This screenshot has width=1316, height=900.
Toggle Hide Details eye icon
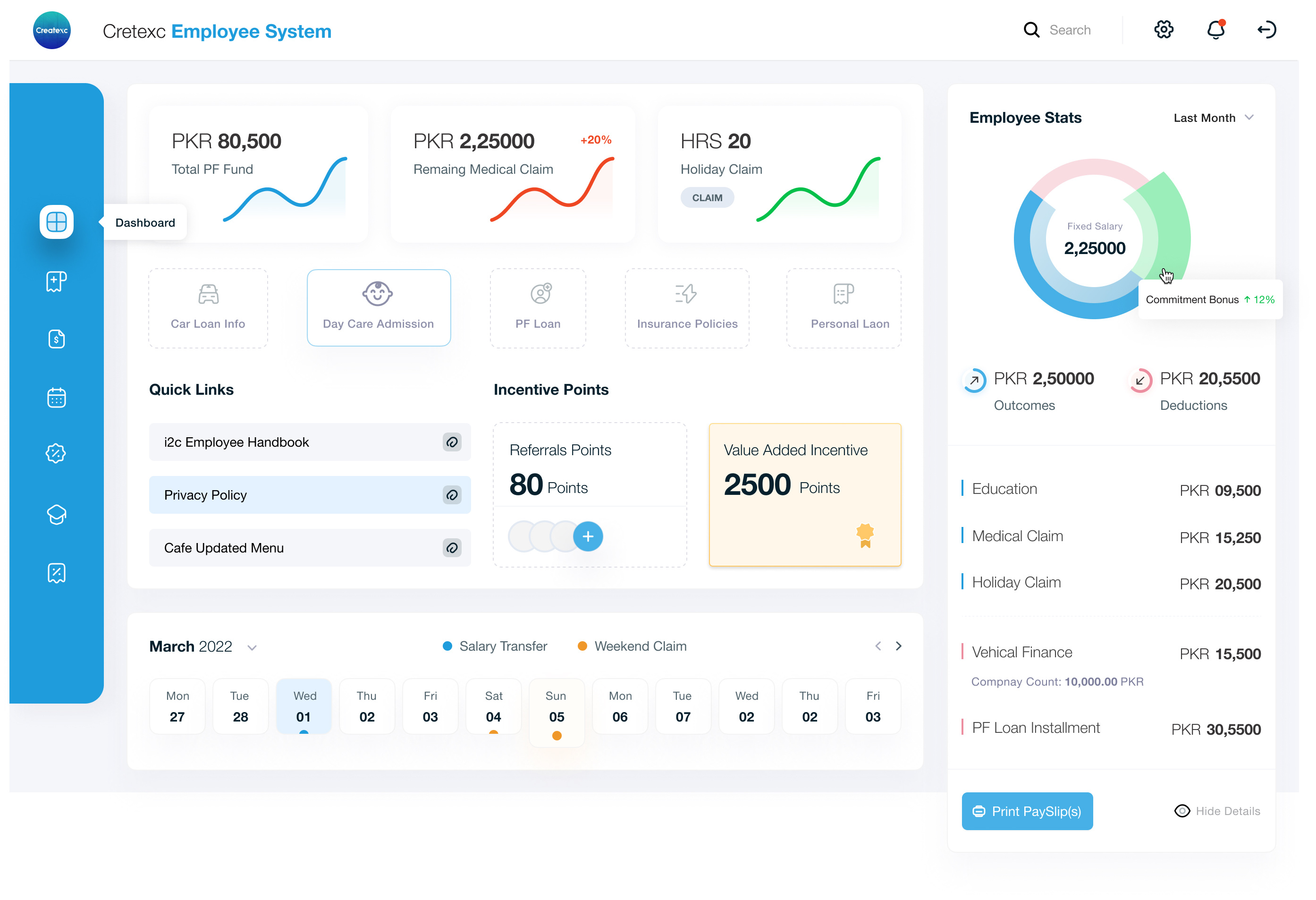[1182, 810]
